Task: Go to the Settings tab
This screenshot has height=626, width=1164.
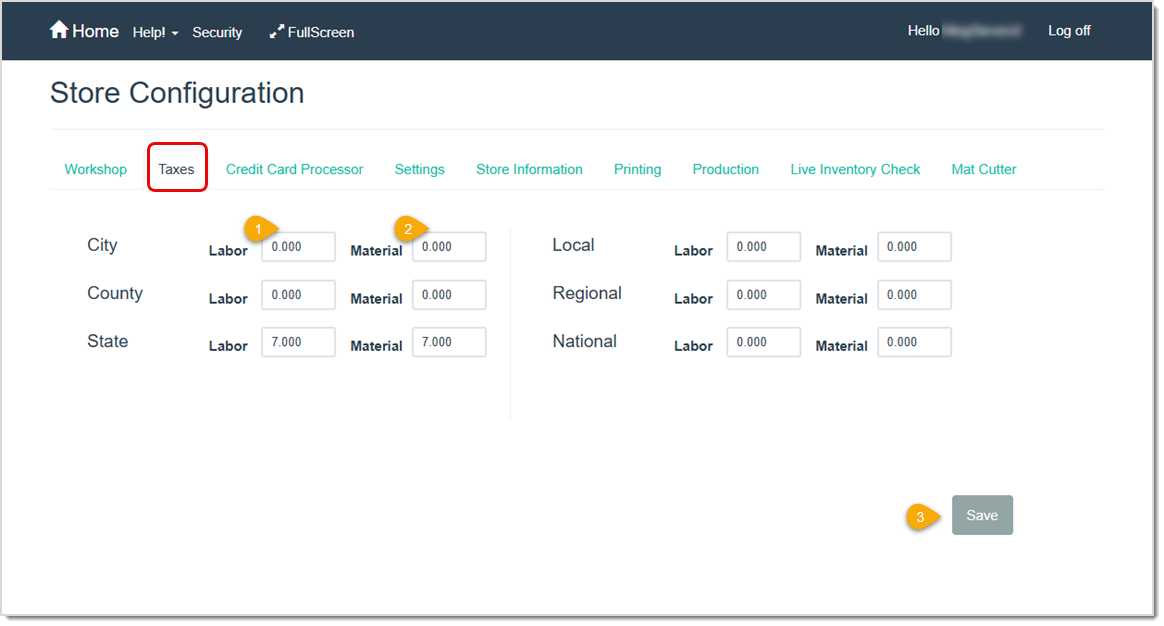Action: [419, 169]
